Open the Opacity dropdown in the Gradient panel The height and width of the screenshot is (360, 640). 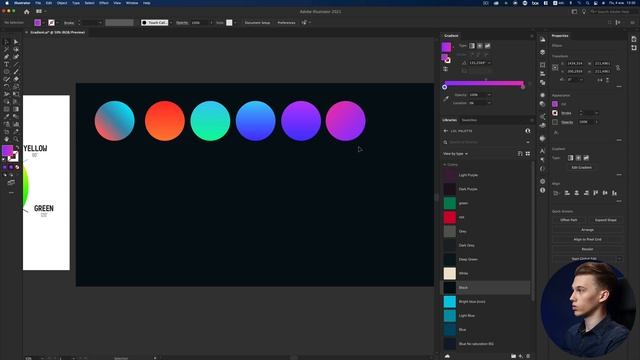[489, 95]
